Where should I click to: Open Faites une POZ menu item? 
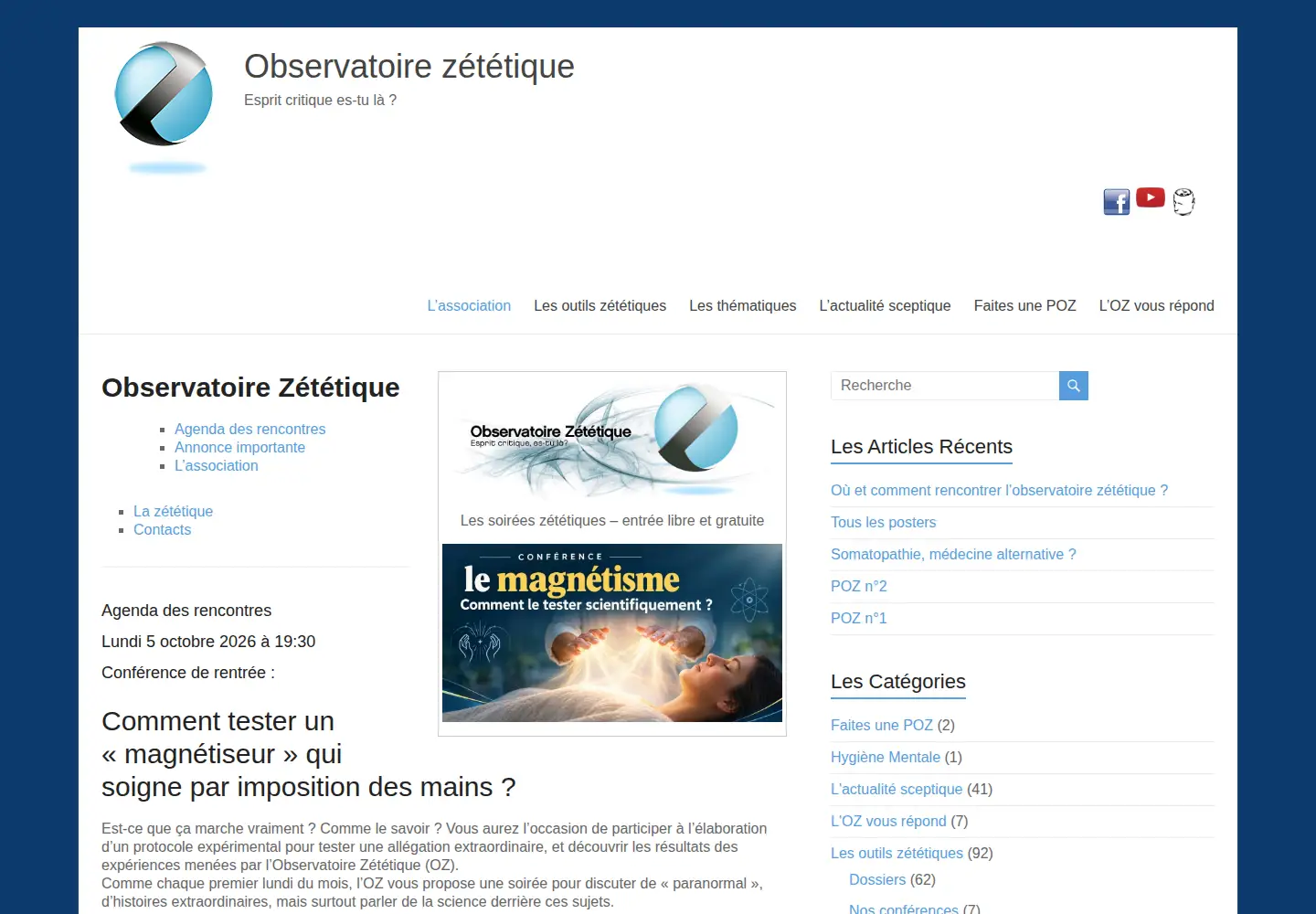[1024, 306]
